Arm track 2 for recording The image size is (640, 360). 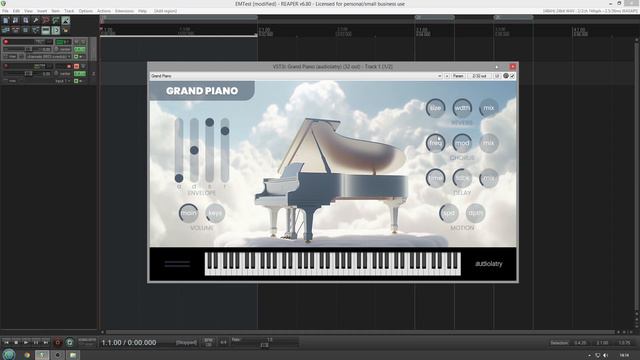[6, 66]
